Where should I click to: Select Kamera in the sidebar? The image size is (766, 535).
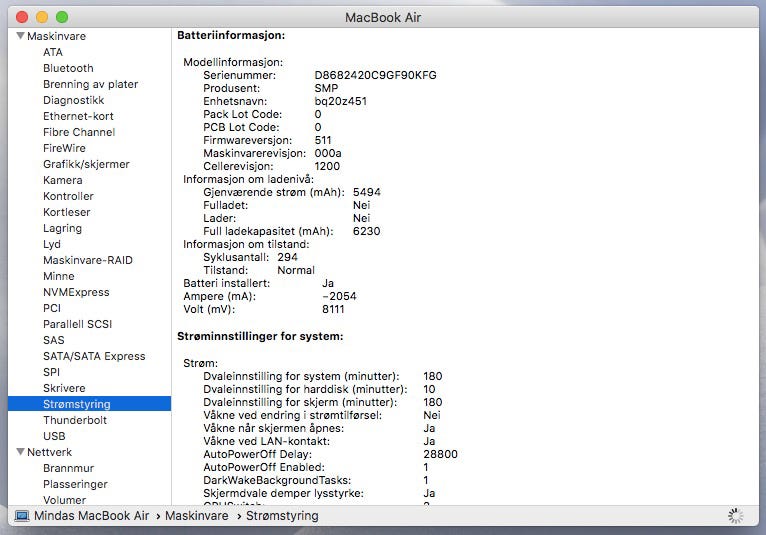[63, 180]
